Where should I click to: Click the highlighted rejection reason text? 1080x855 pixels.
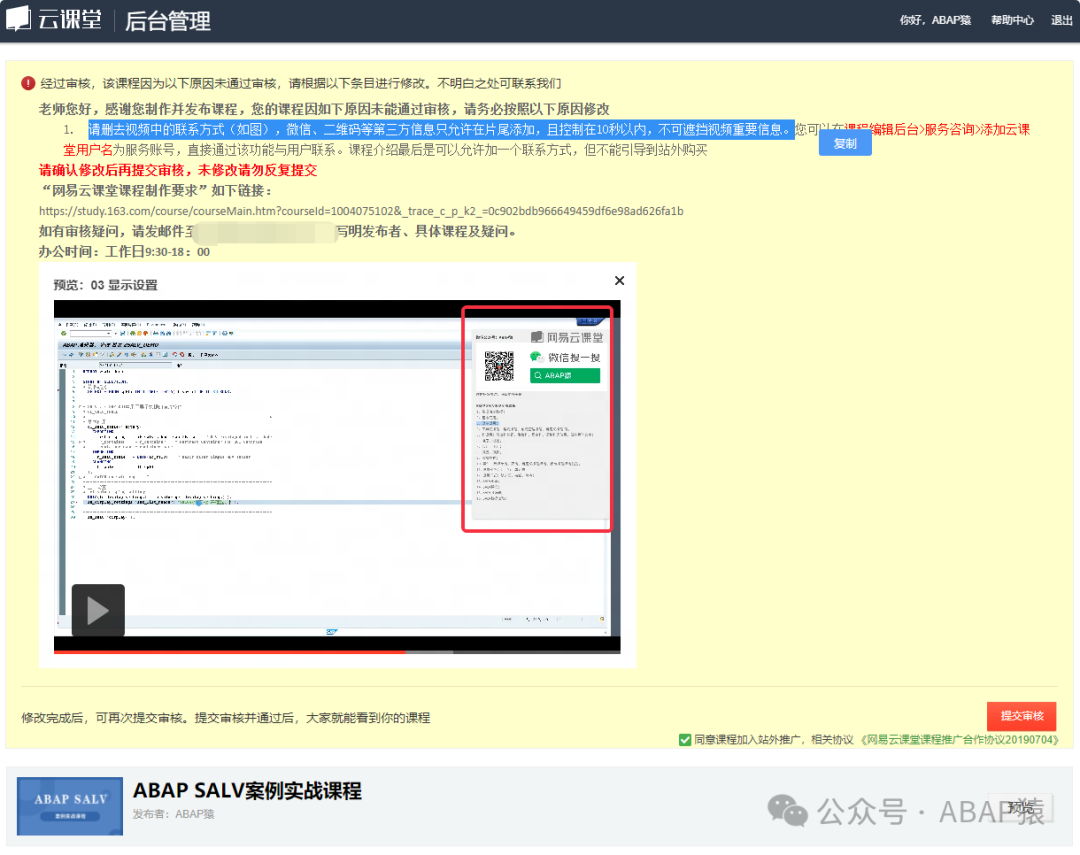coord(441,130)
